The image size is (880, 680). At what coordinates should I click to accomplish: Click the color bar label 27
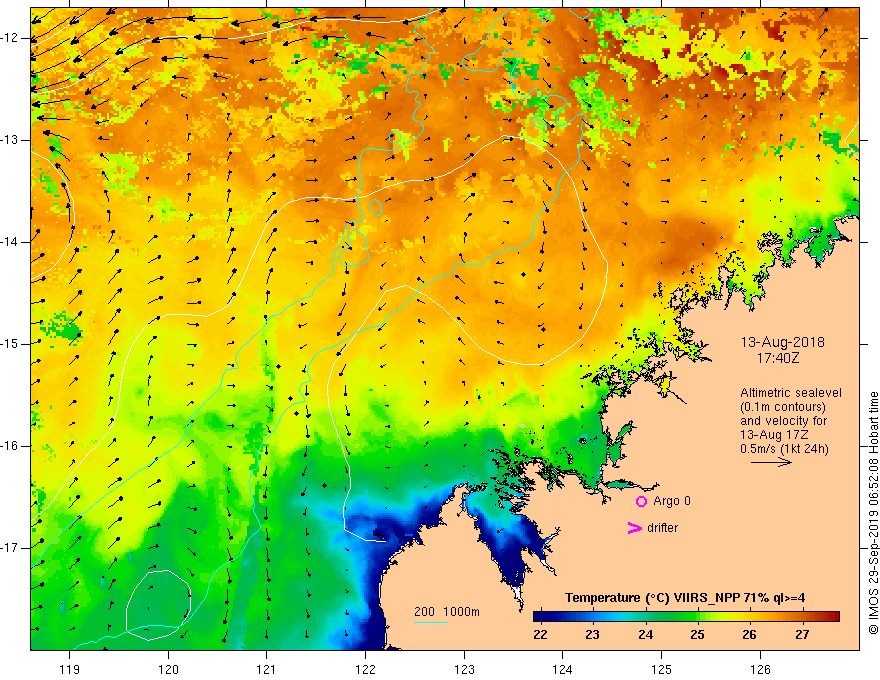802,635
